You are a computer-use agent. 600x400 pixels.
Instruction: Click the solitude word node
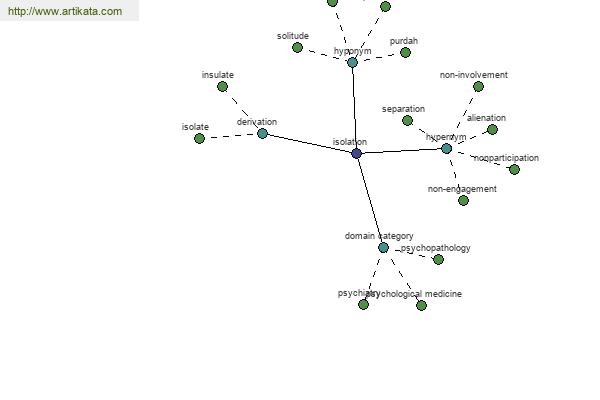[297, 48]
